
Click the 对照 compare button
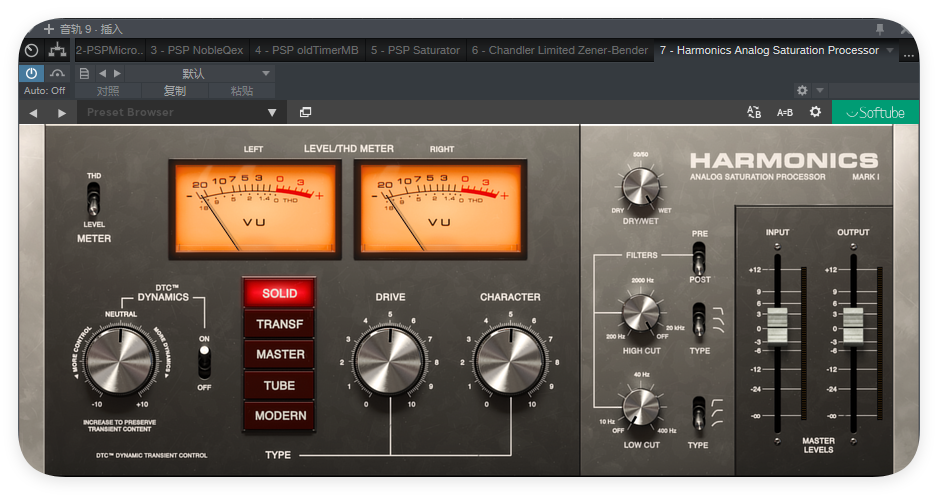(x=108, y=91)
